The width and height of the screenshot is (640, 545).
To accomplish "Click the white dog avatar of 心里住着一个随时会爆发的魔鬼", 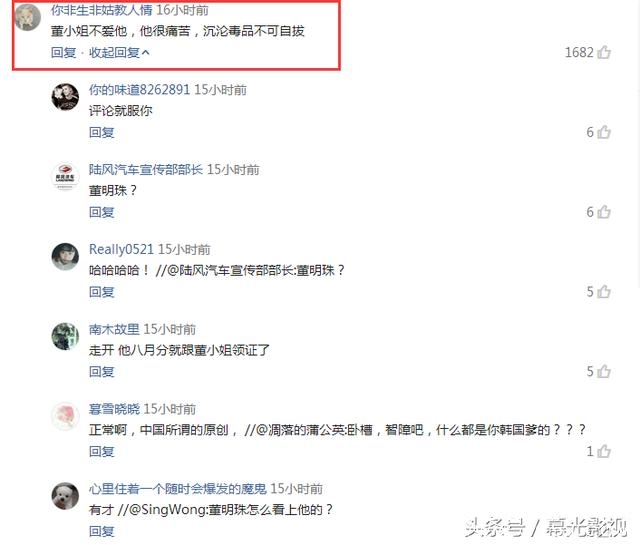I will [65, 496].
